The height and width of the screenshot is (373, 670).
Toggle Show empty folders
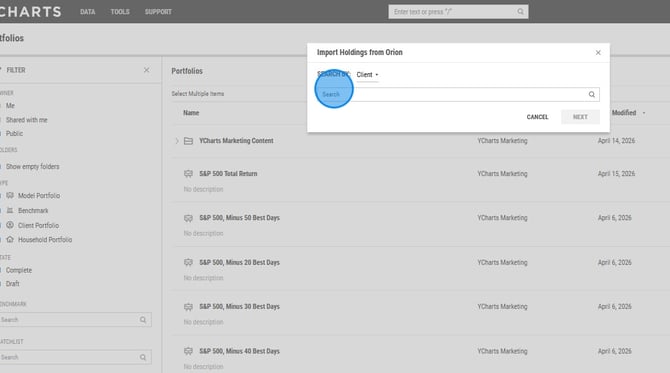pos(32,167)
